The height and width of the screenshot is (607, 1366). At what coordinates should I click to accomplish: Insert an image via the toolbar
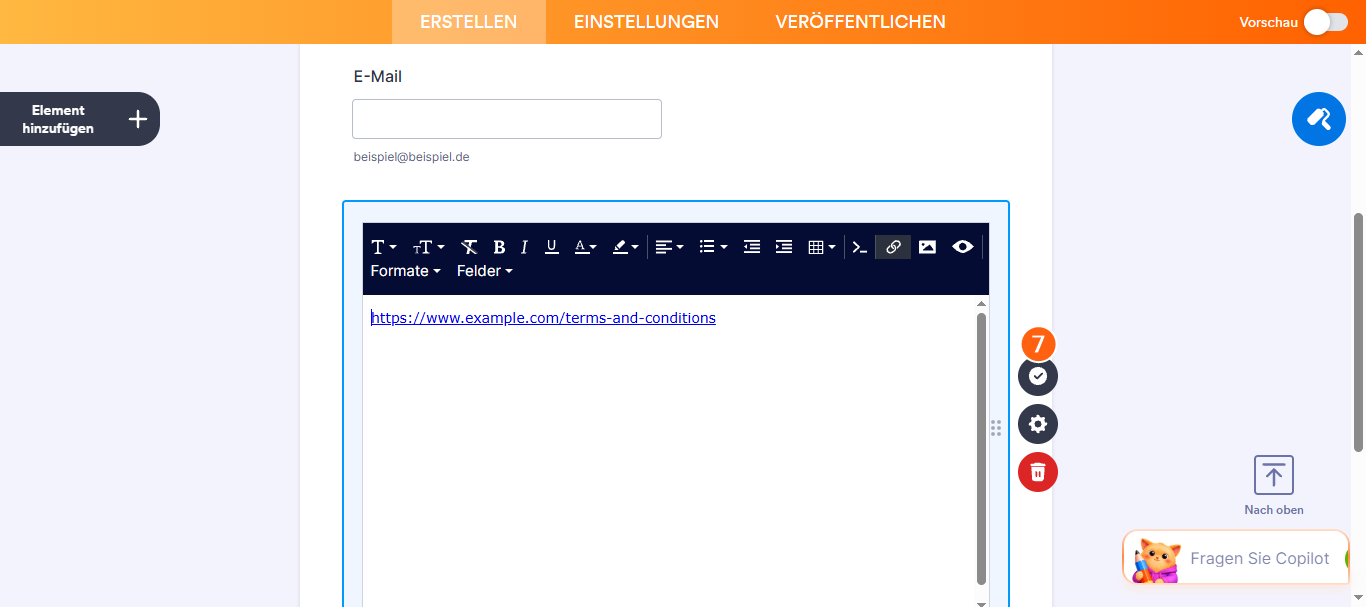tap(927, 247)
